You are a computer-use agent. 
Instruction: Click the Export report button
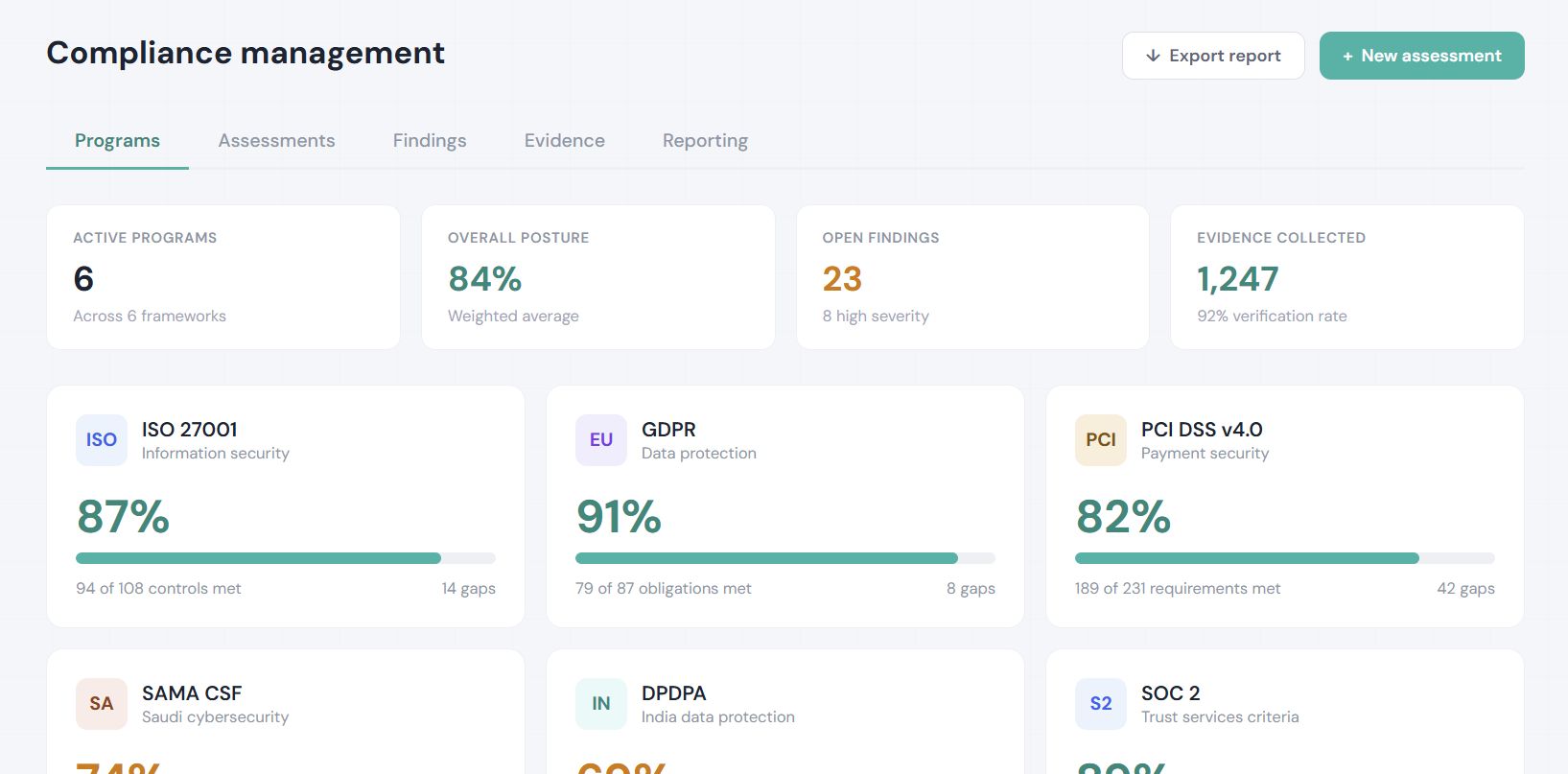pyautogui.click(x=1213, y=56)
